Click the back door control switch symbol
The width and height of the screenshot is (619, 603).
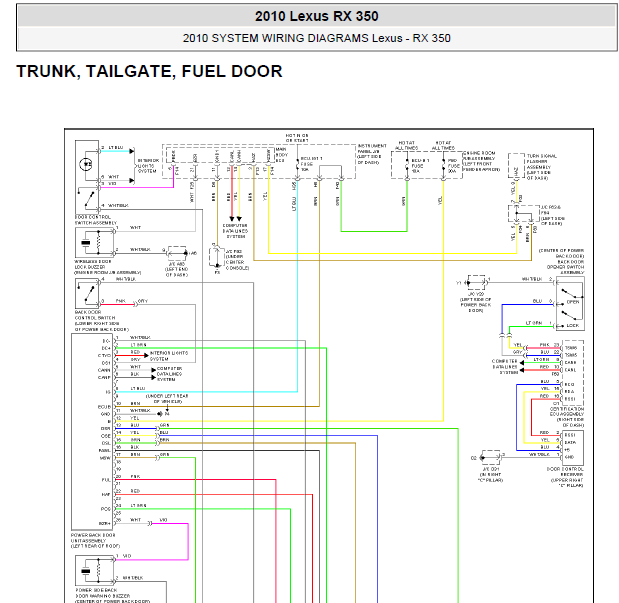tap(87, 293)
